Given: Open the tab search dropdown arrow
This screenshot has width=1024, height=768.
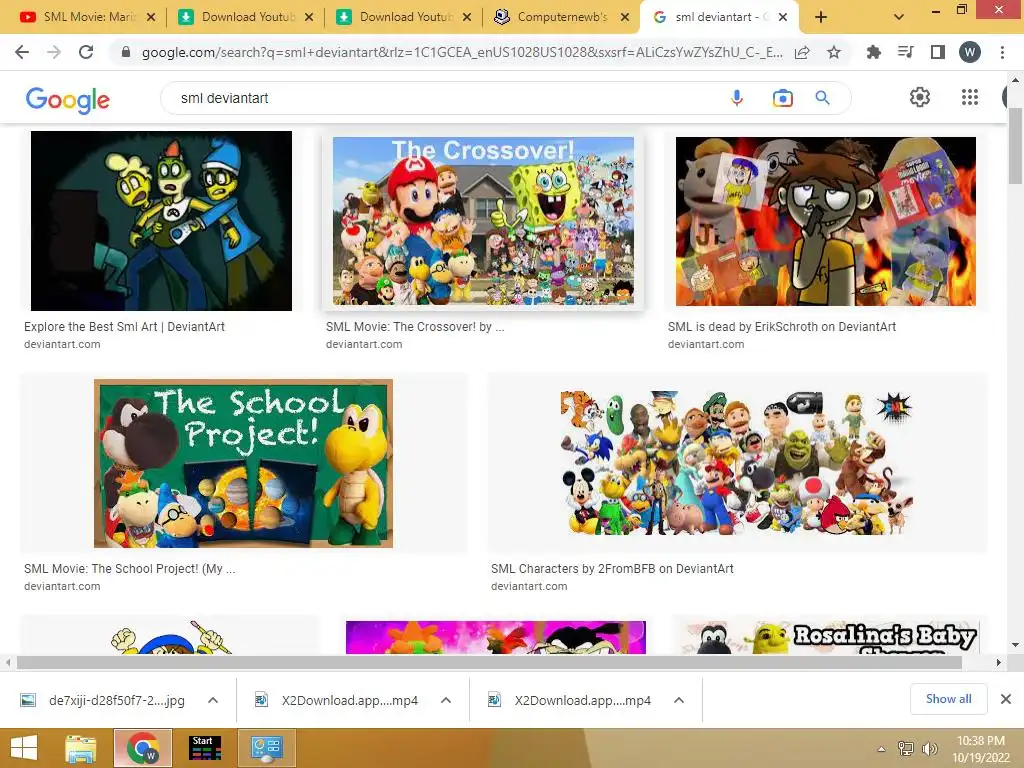Looking at the screenshot, I should (x=899, y=17).
